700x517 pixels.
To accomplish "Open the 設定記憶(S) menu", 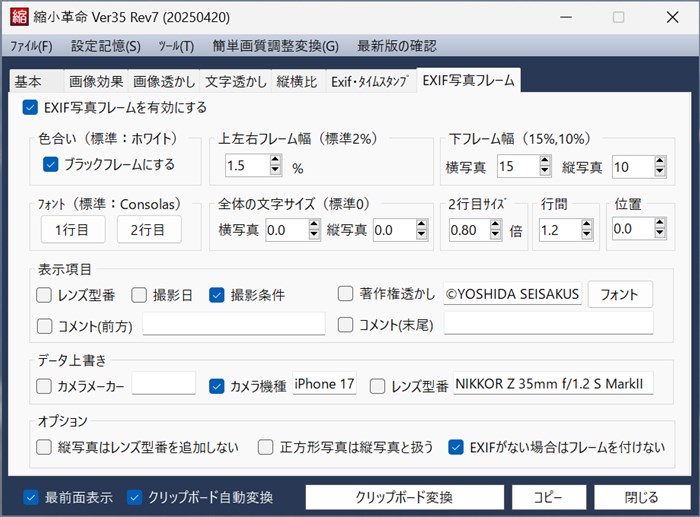I will click(106, 46).
